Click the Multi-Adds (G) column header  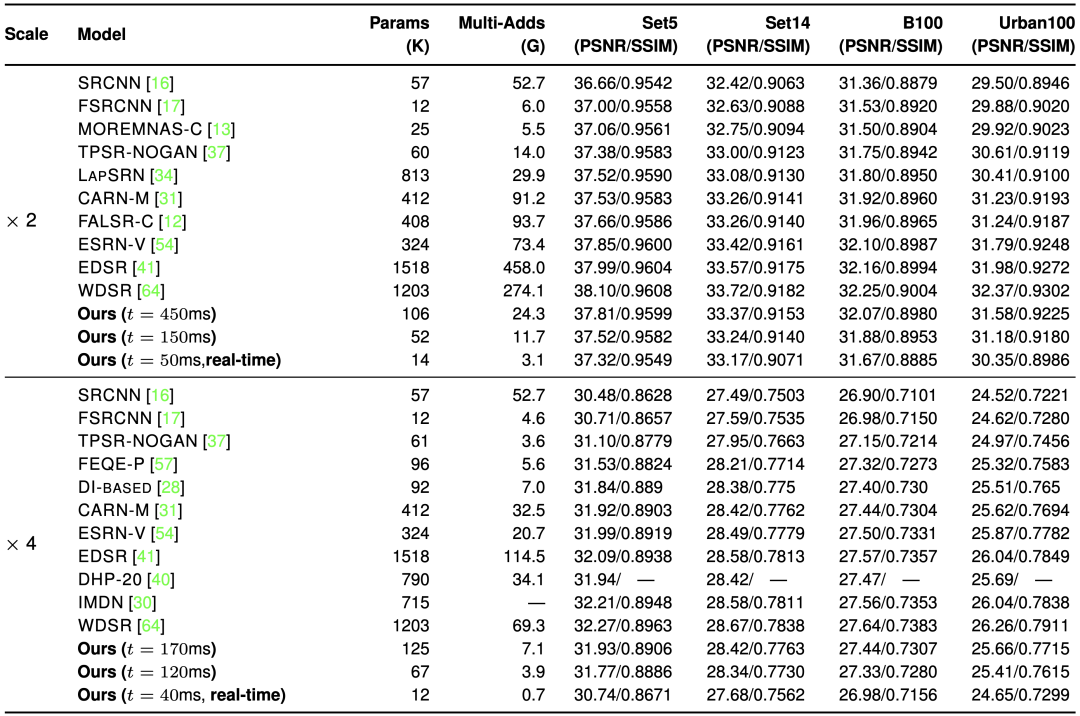(x=500, y=34)
